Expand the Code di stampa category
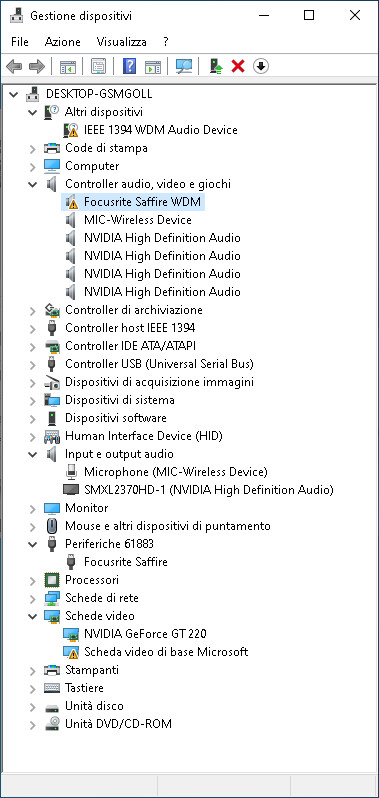The height and width of the screenshot is (798, 379). [33, 149]
